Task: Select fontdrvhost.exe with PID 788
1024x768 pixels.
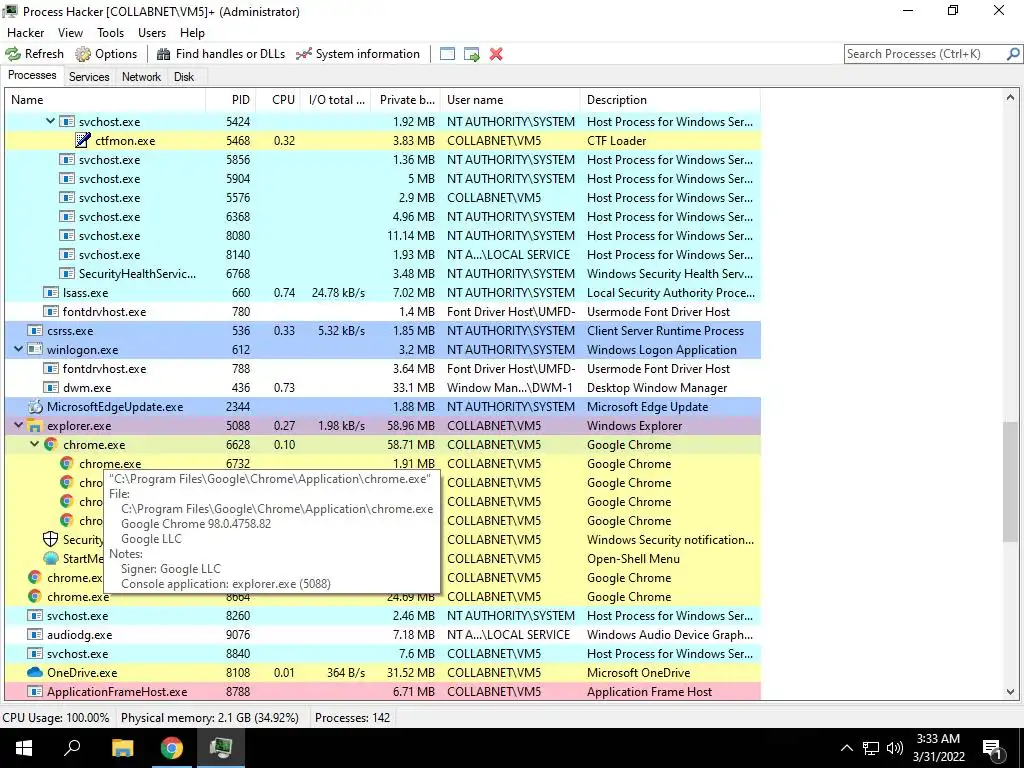Action: [x=383, y=368]
